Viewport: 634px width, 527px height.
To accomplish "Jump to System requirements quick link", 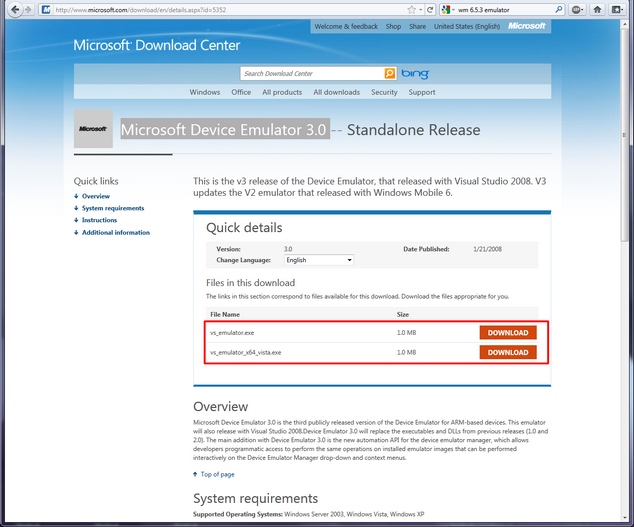I will pyautogui.click(x=113, y=208).
